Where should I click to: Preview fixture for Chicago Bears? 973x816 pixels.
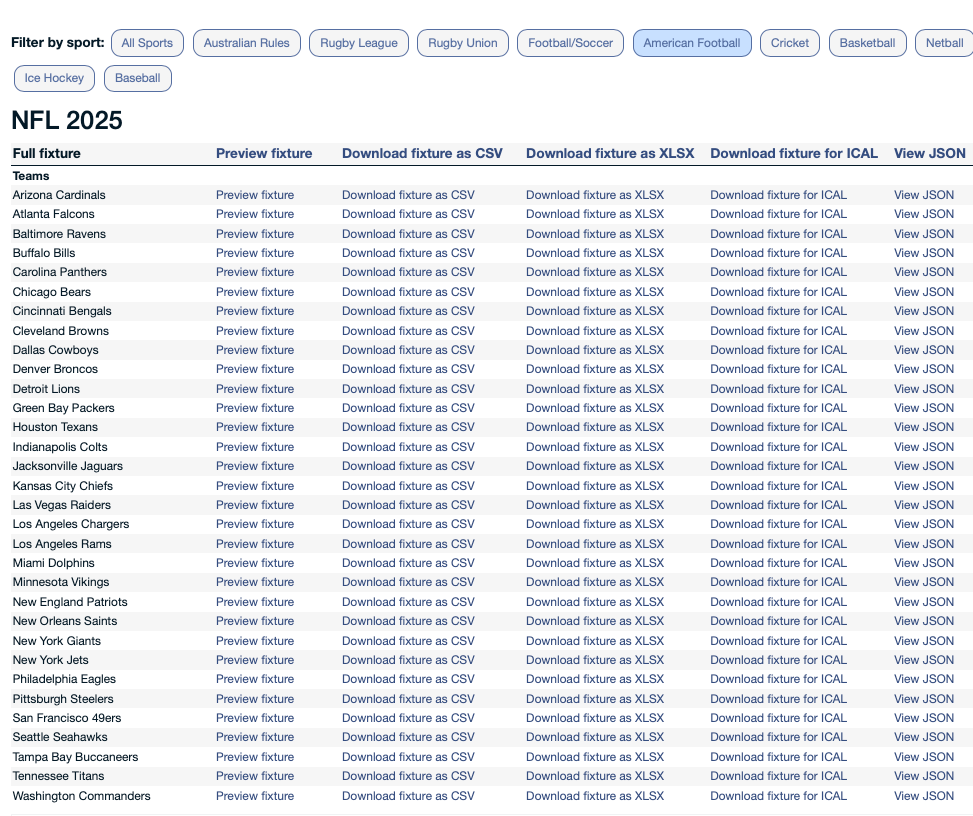(255, 292)
